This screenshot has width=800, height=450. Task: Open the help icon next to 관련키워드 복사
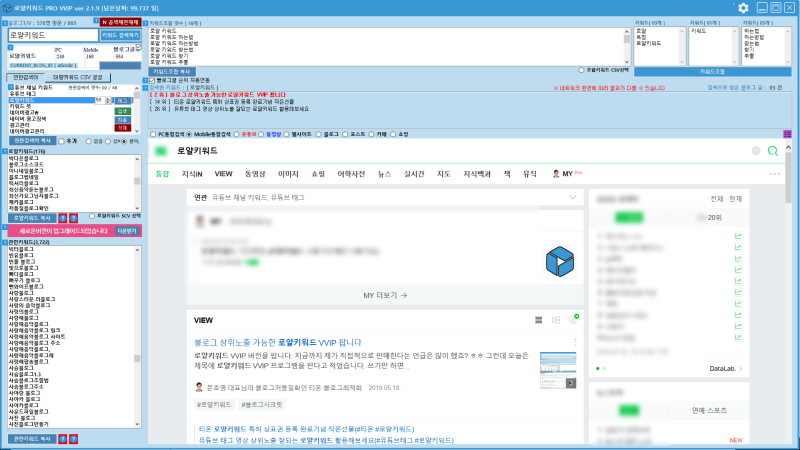pos(63,439)
